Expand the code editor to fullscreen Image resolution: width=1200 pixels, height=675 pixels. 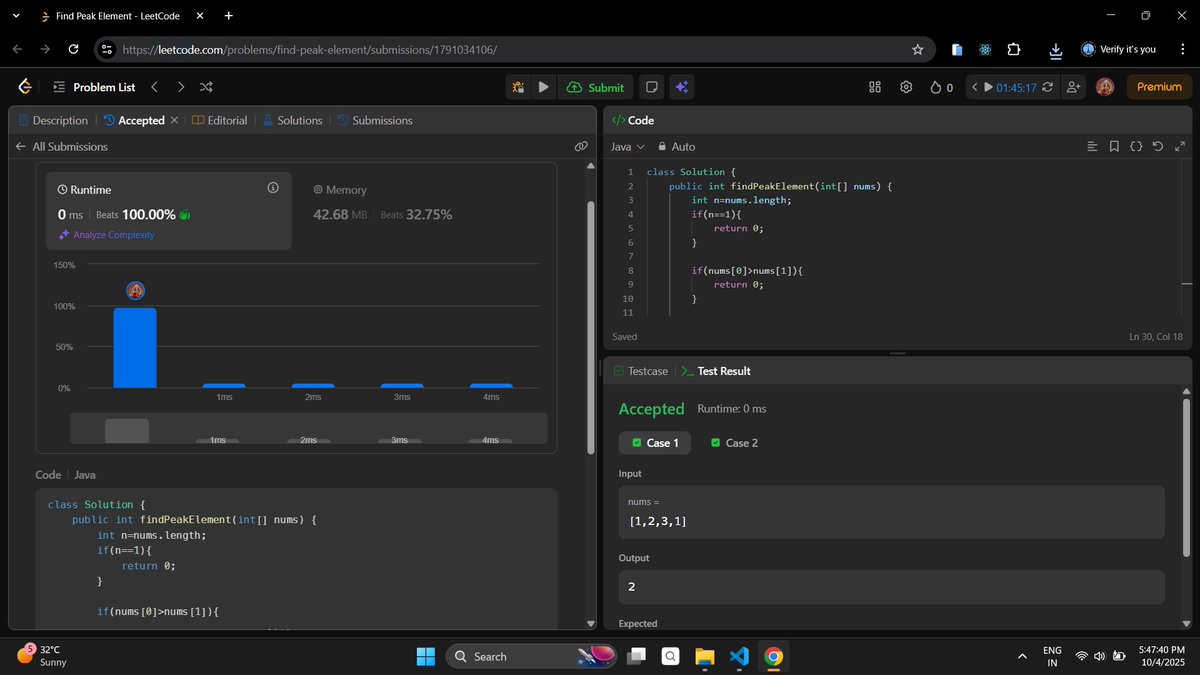click(x=1180, y=146)
